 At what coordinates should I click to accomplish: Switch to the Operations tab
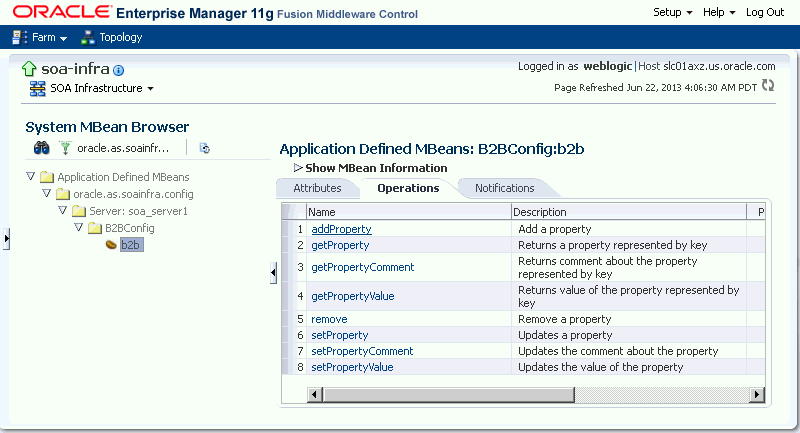point(408,188)
